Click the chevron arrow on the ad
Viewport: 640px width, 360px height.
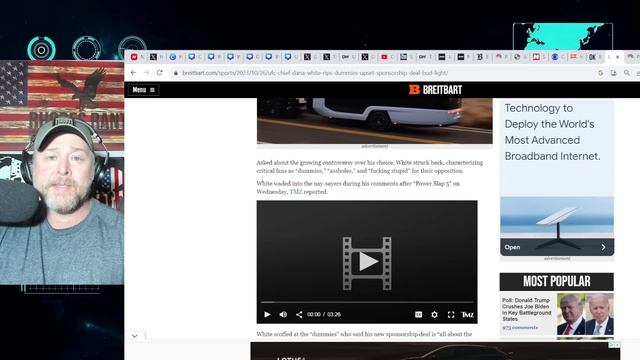pyautogui.click(x=603, y=247)
